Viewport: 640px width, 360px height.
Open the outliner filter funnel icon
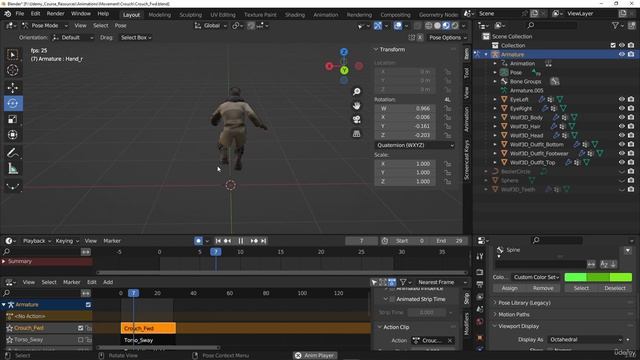coord(616,25)
